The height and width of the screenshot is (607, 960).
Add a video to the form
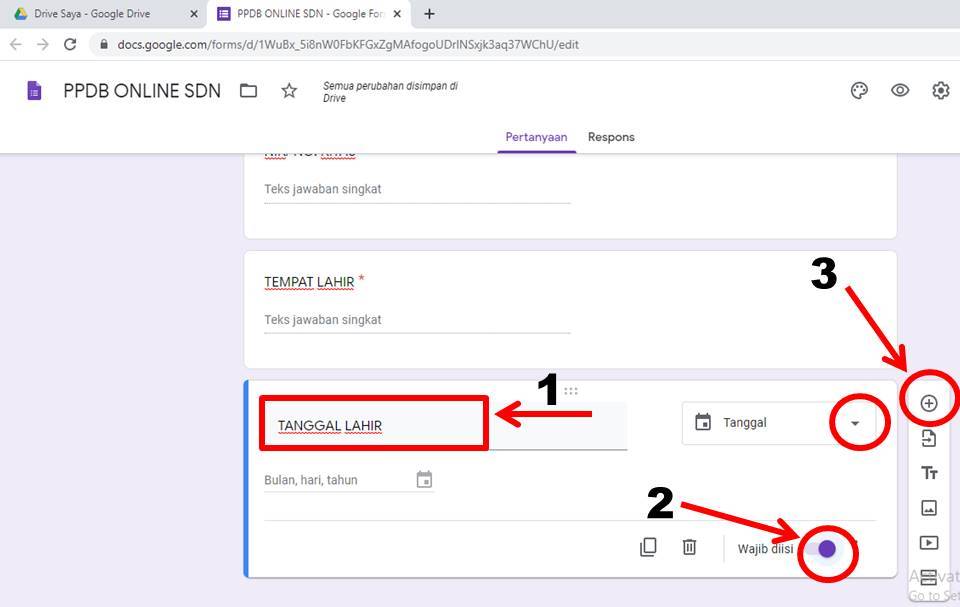pyautogui.click(x=928, y=542)
